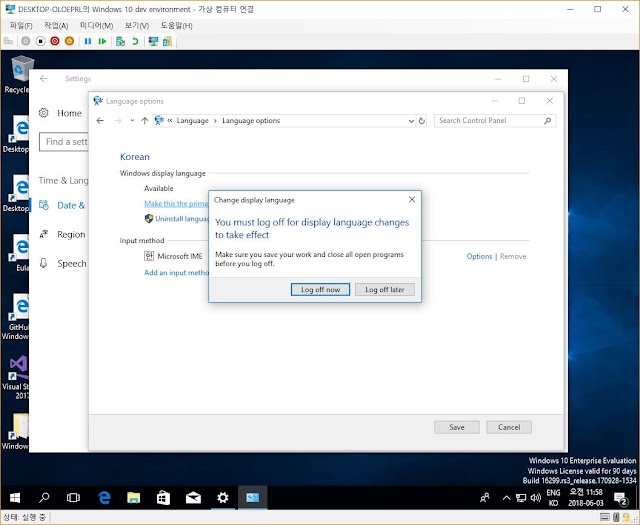The image size is (640, 525).
Task: Click Save in Language options window
Action: click(x=456, y=427)
